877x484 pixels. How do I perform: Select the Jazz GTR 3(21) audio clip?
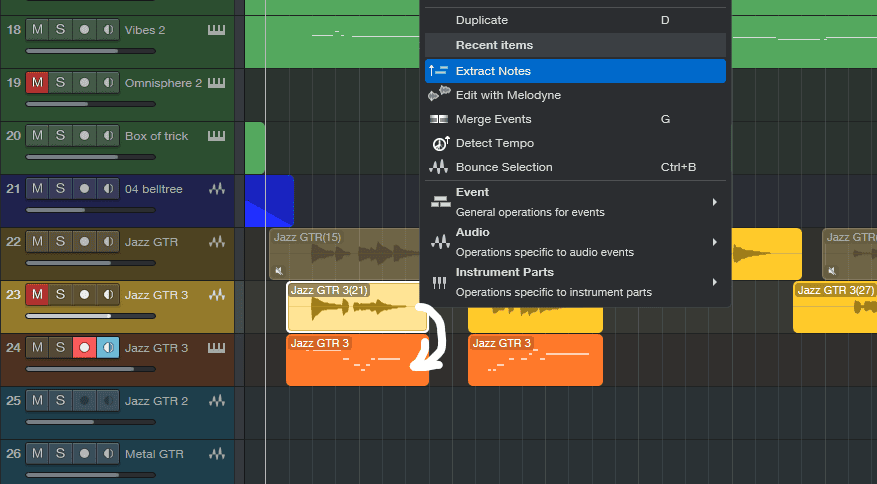[x=356, y=310]
